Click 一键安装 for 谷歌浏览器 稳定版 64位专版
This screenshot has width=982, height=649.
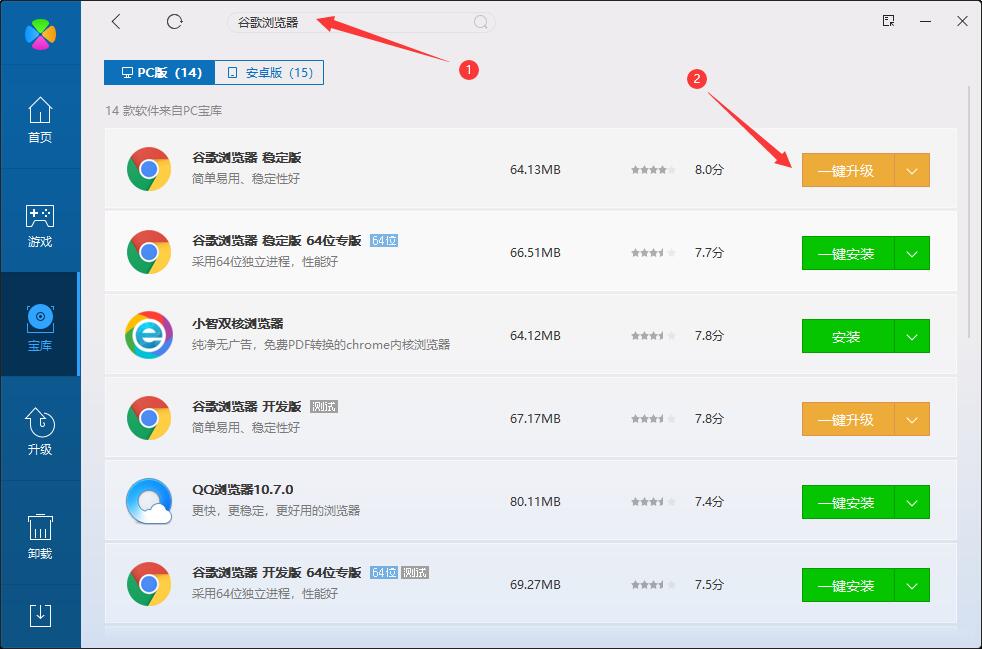click(x=847, y=253)
